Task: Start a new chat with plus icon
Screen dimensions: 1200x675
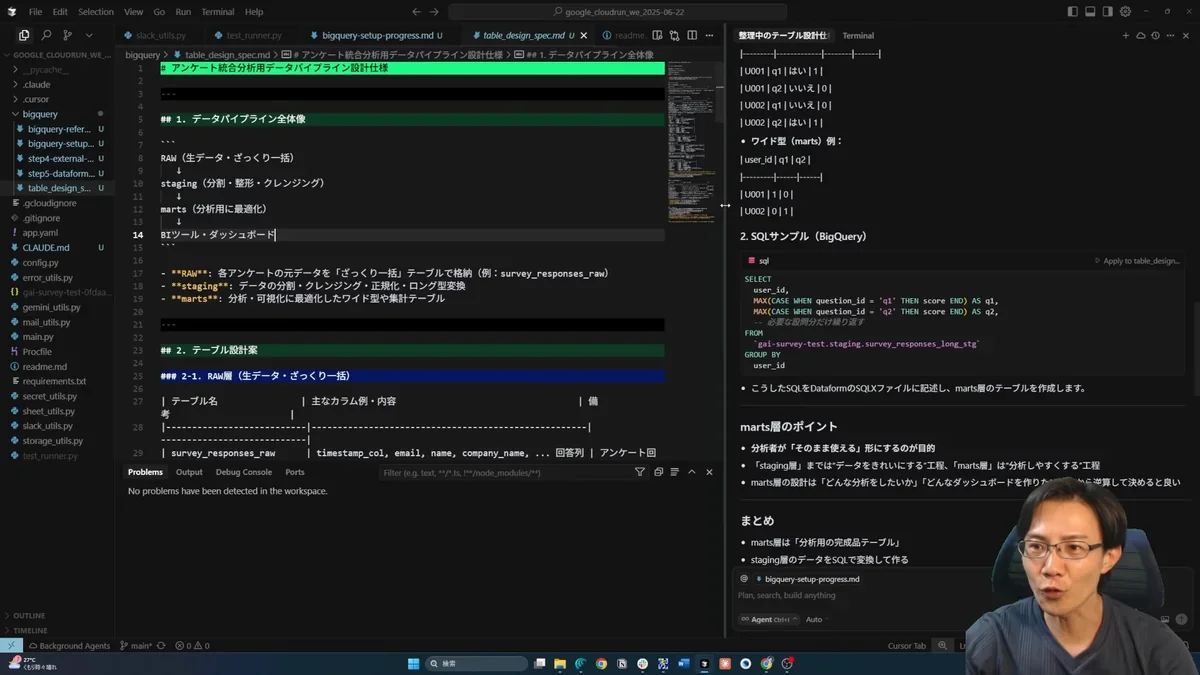Action: pos(1125,35)
